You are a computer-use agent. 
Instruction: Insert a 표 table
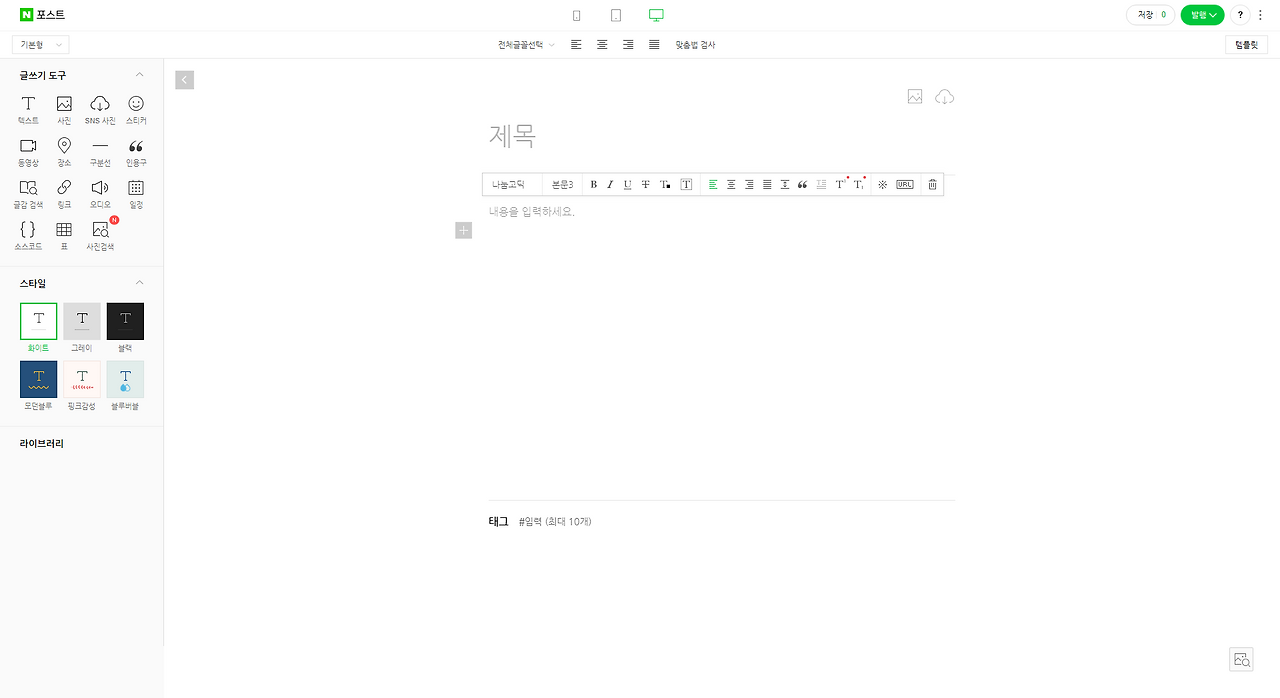tap(64, 235)
